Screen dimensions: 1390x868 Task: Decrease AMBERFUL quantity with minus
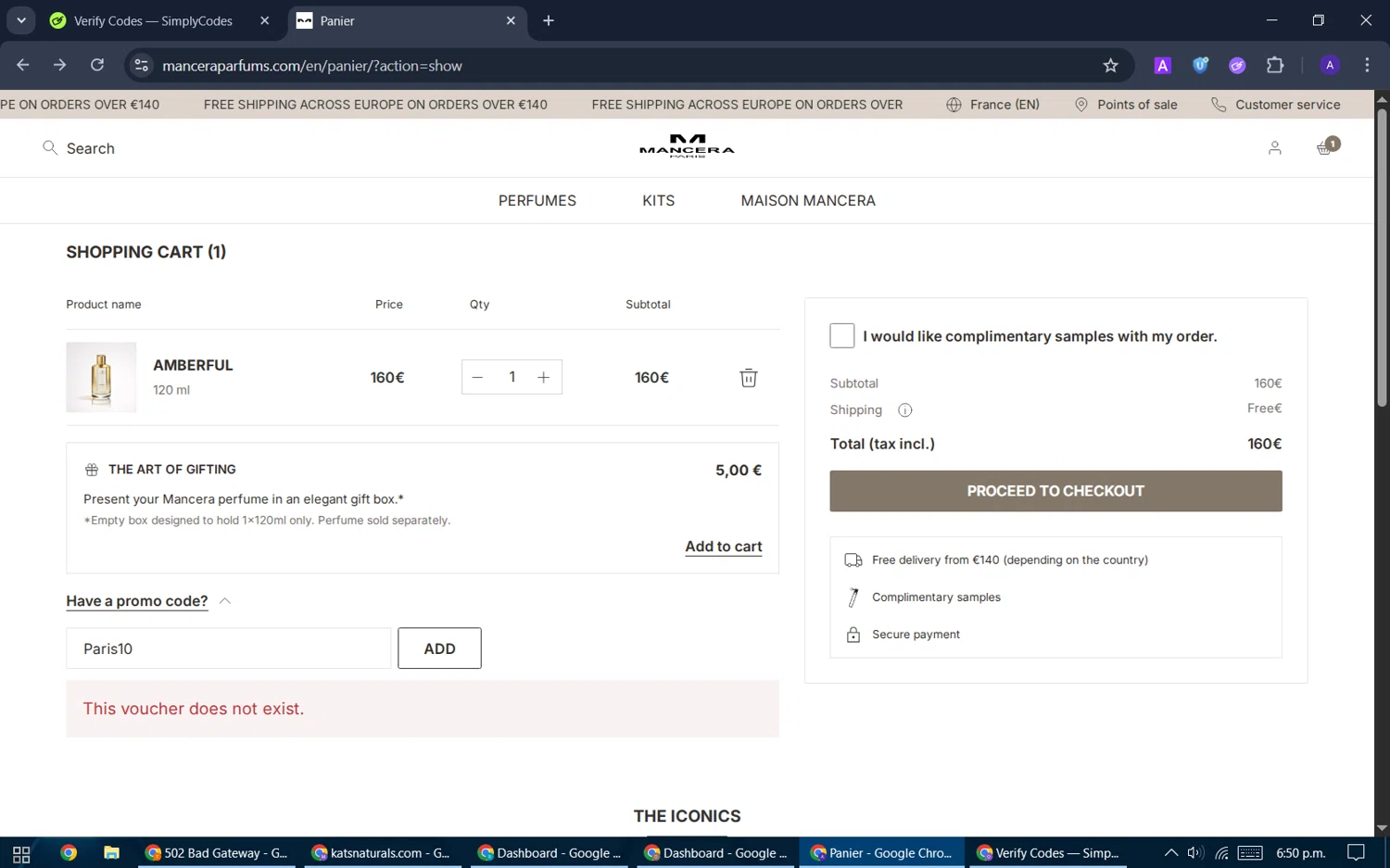click(478, 377)
